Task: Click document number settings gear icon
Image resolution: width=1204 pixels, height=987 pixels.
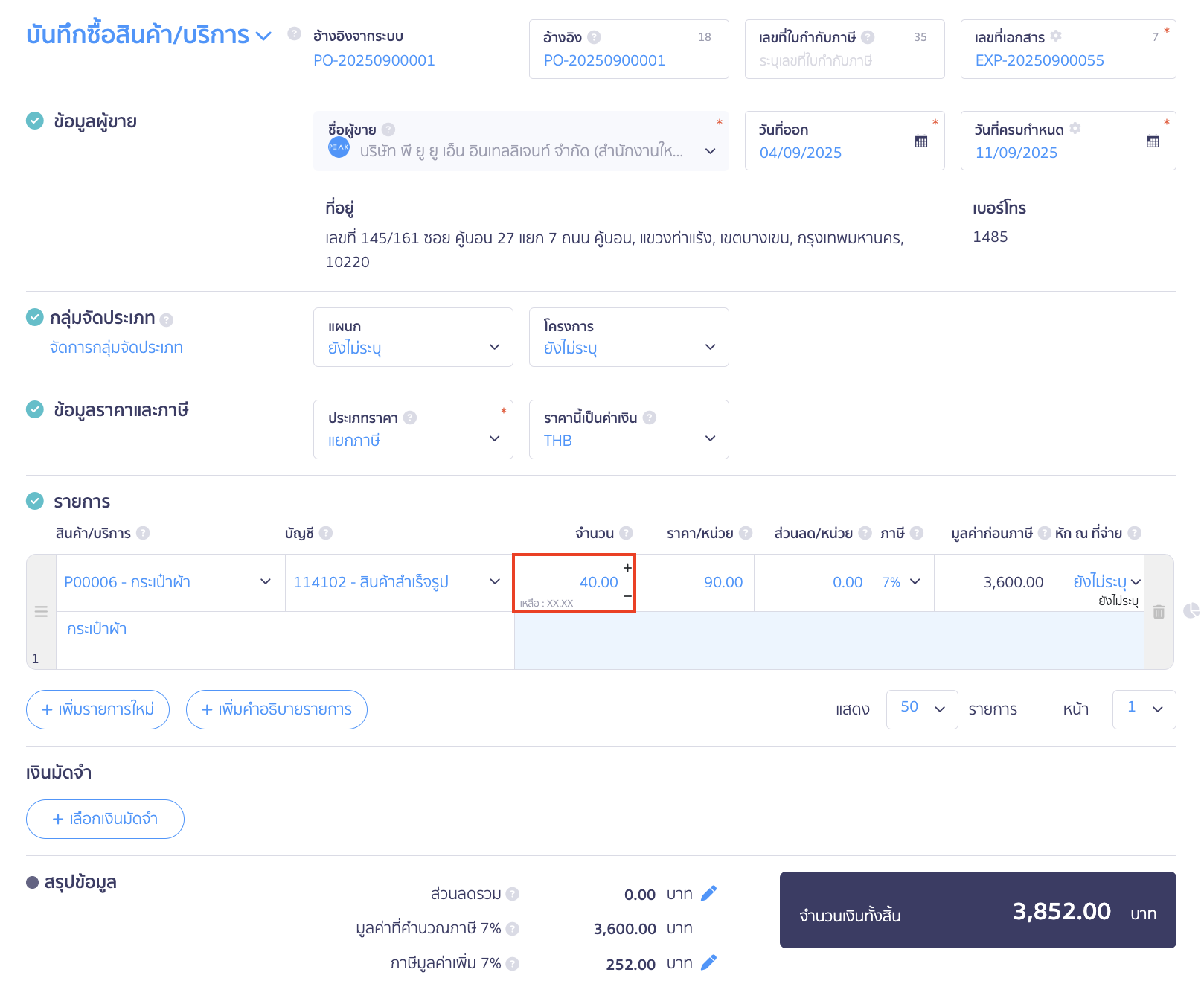Action: click(x=1056, y=36)
